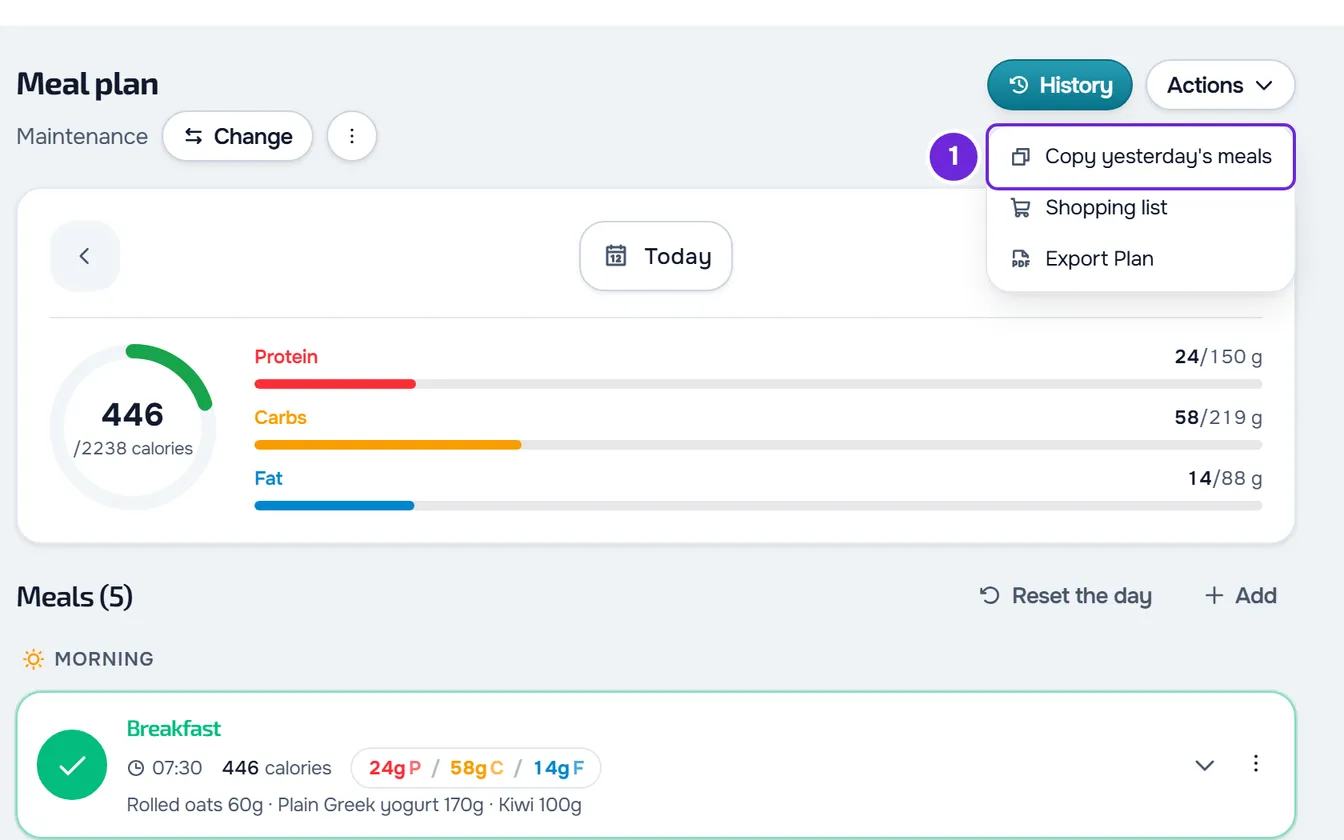
Task: Click the Change plan button
Action: [238, 136]
